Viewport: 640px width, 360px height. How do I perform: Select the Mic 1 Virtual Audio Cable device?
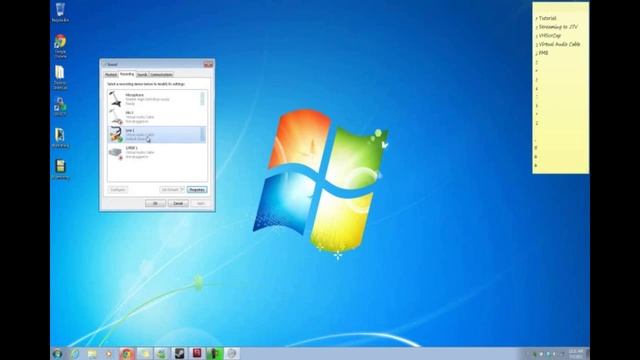[156, 117]
